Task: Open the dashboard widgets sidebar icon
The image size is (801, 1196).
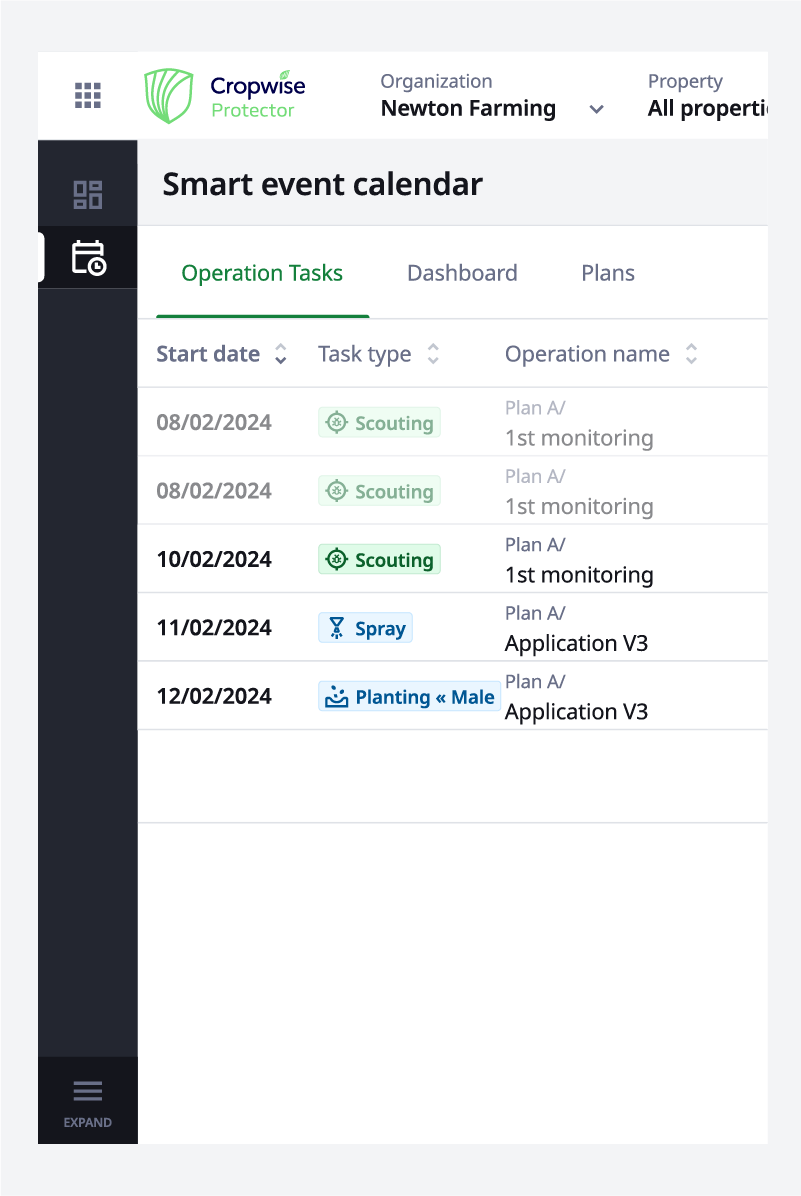Action: 88,195
